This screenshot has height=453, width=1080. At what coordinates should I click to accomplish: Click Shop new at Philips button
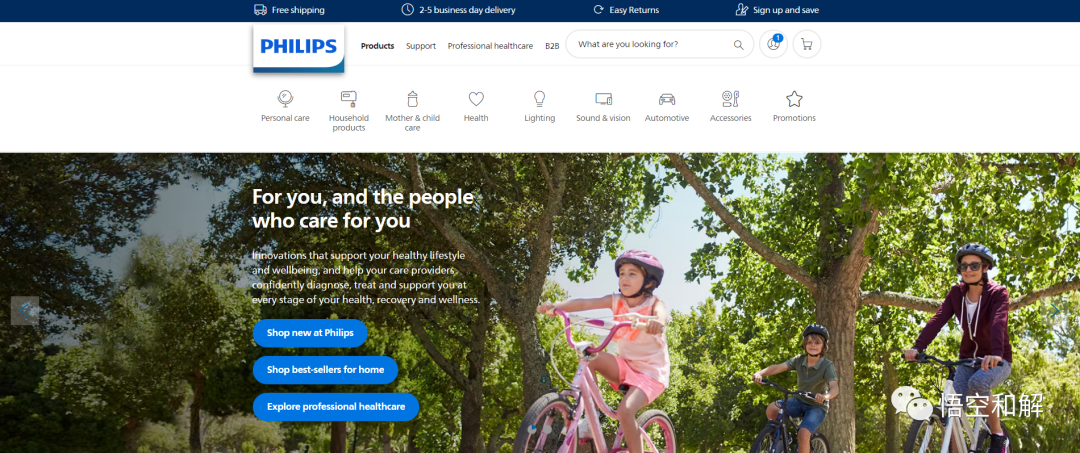pyautogui.click(x=310, y=333)
